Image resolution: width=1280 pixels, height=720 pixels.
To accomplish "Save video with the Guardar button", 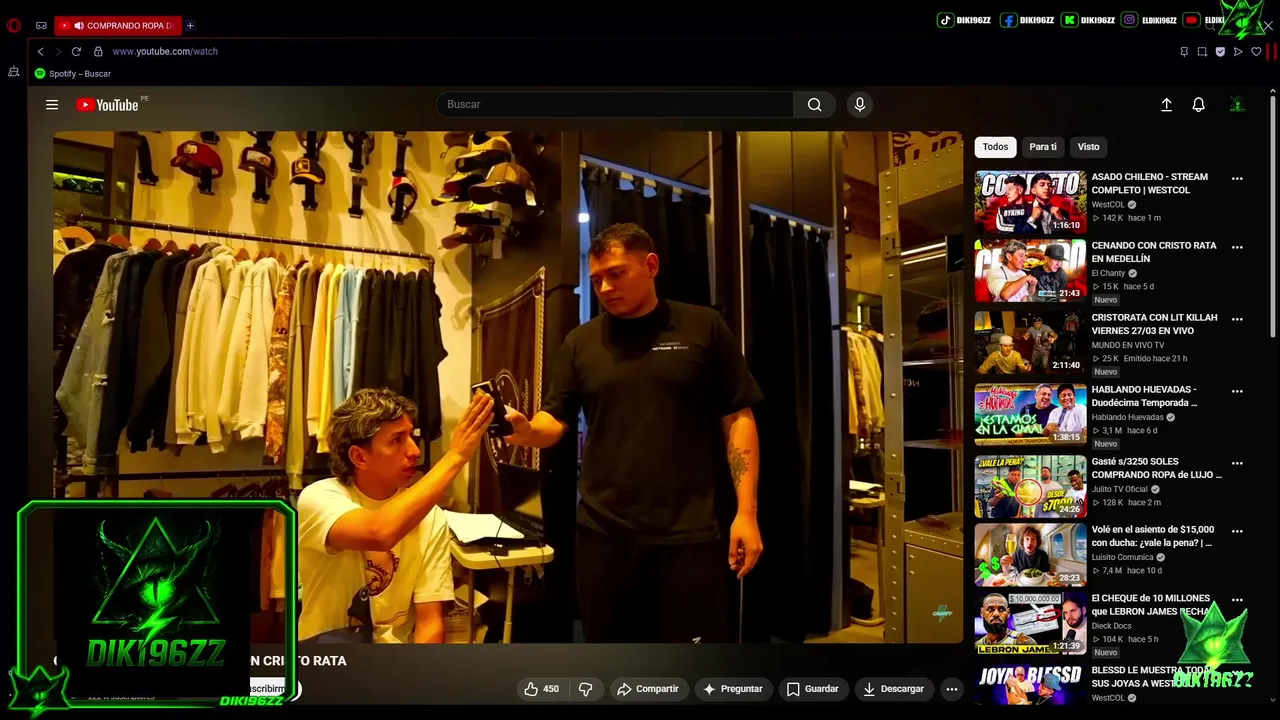I will tap(812, 689).
